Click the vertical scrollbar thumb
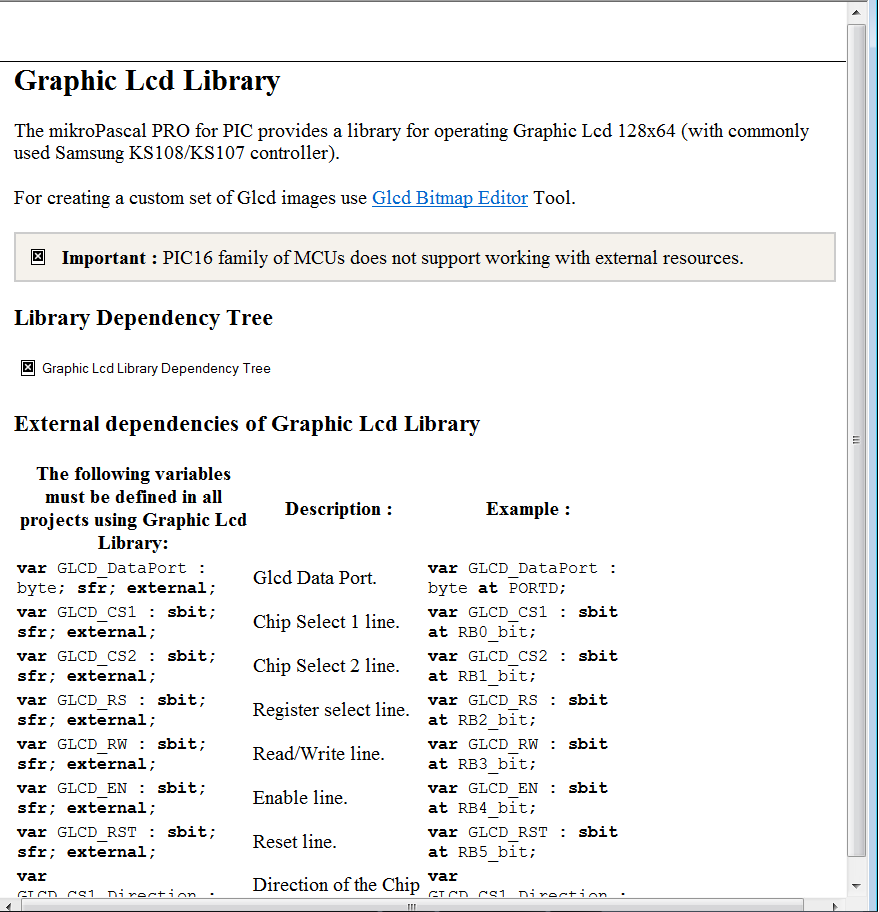This screenshot has width=879, height=912. pos(856,440)
